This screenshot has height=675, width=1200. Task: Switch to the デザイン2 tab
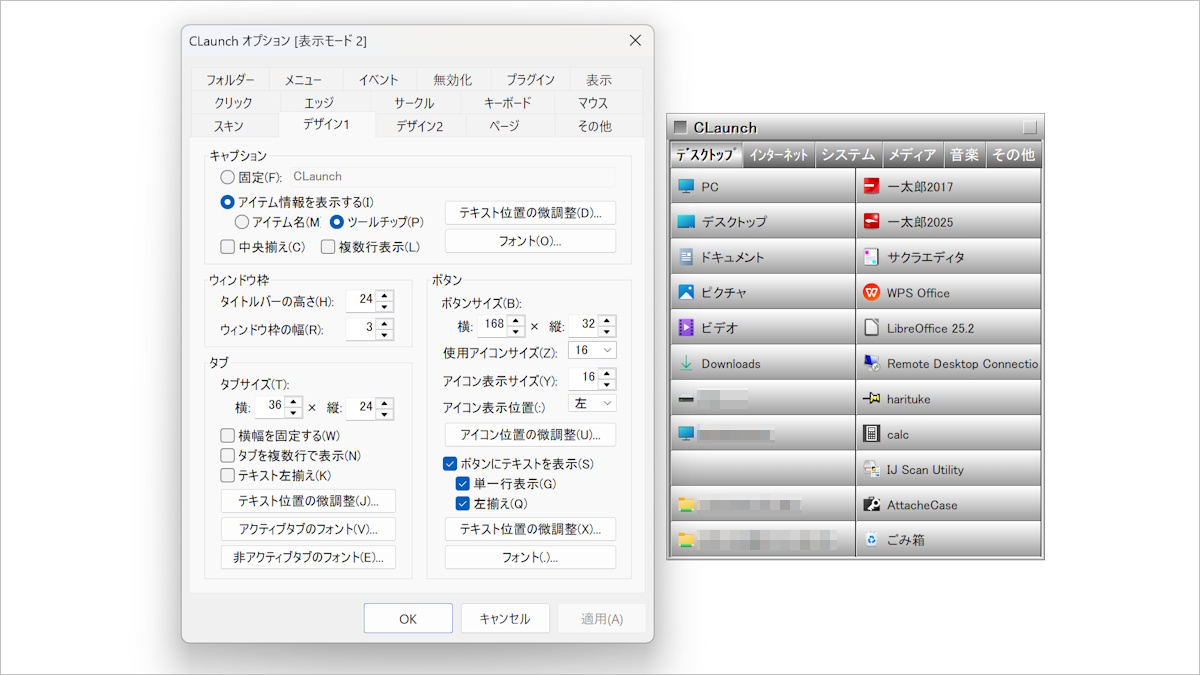point(419,126)
